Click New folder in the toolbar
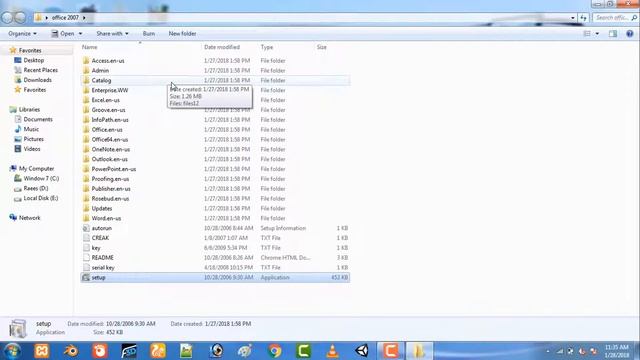The width and height of the screenshot is (640, 360). pyautogui.click(x=182, y=33)
